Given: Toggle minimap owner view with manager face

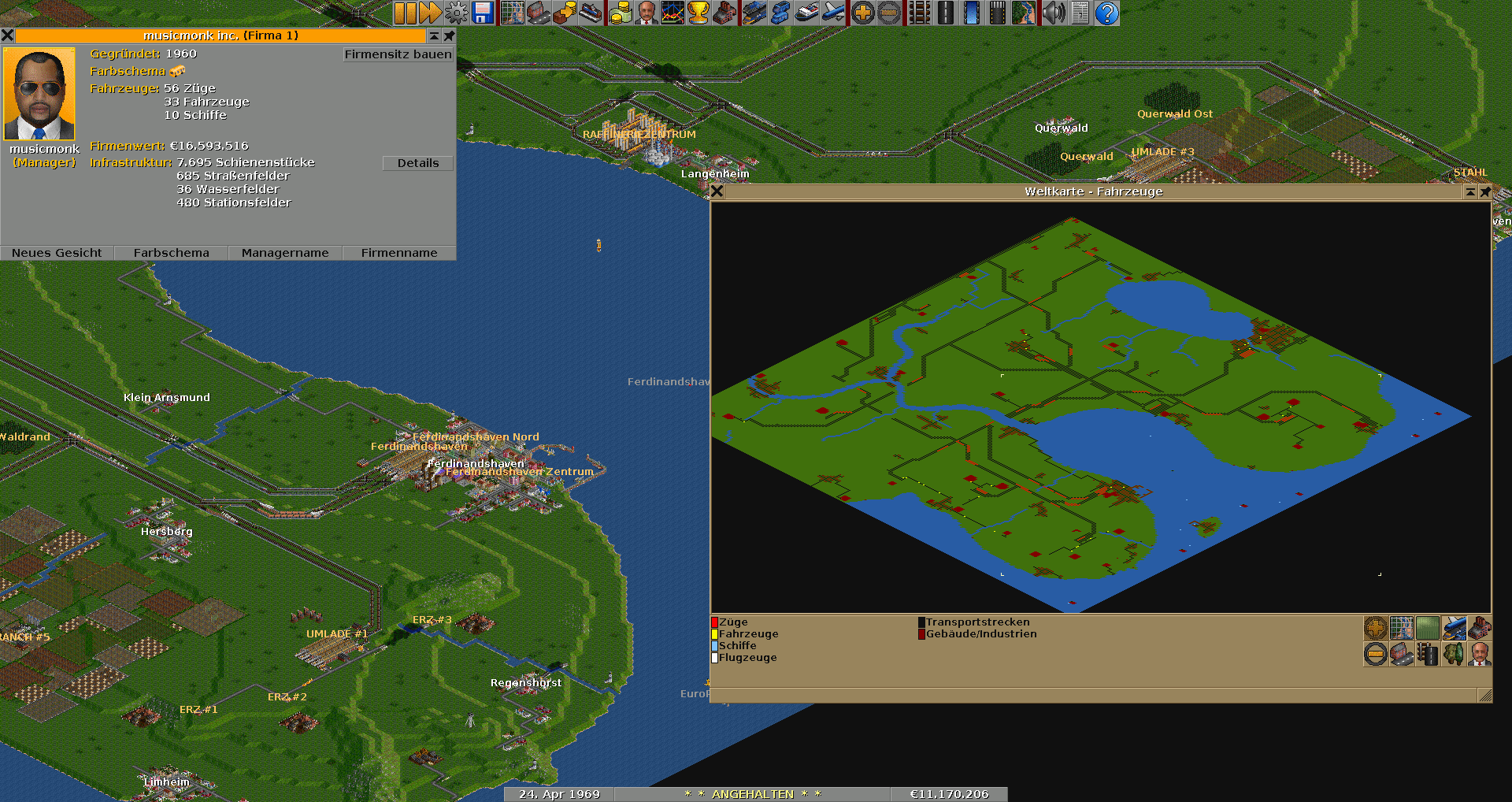Looking at the screenshot, I should pyautogui.click(x=1479, y=654).
